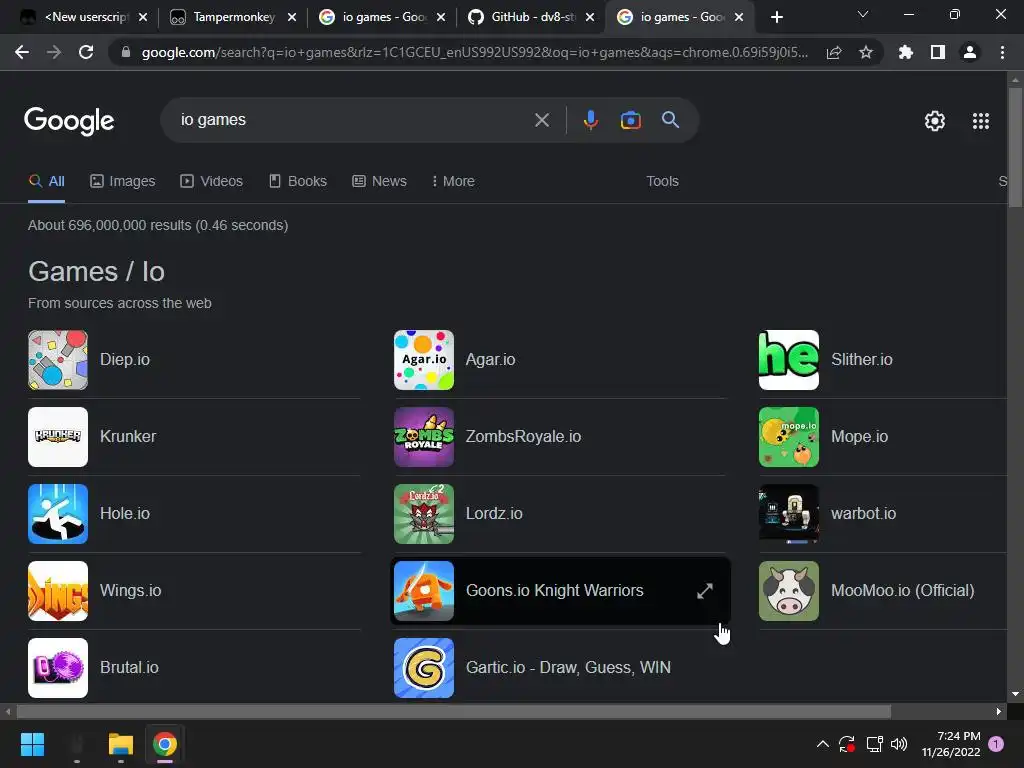
Task: Open the Goons.io Knight Warriors link
Action: [554, 591]
